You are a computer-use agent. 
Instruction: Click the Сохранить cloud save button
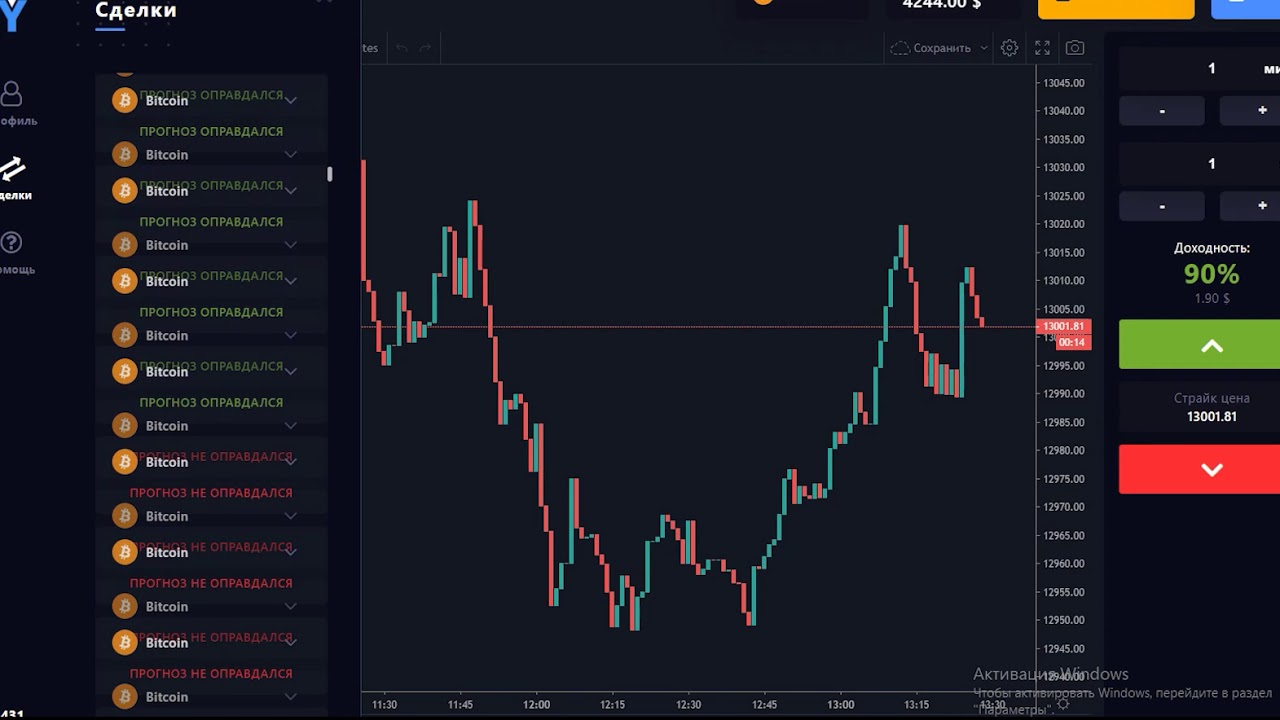(930, 48)
